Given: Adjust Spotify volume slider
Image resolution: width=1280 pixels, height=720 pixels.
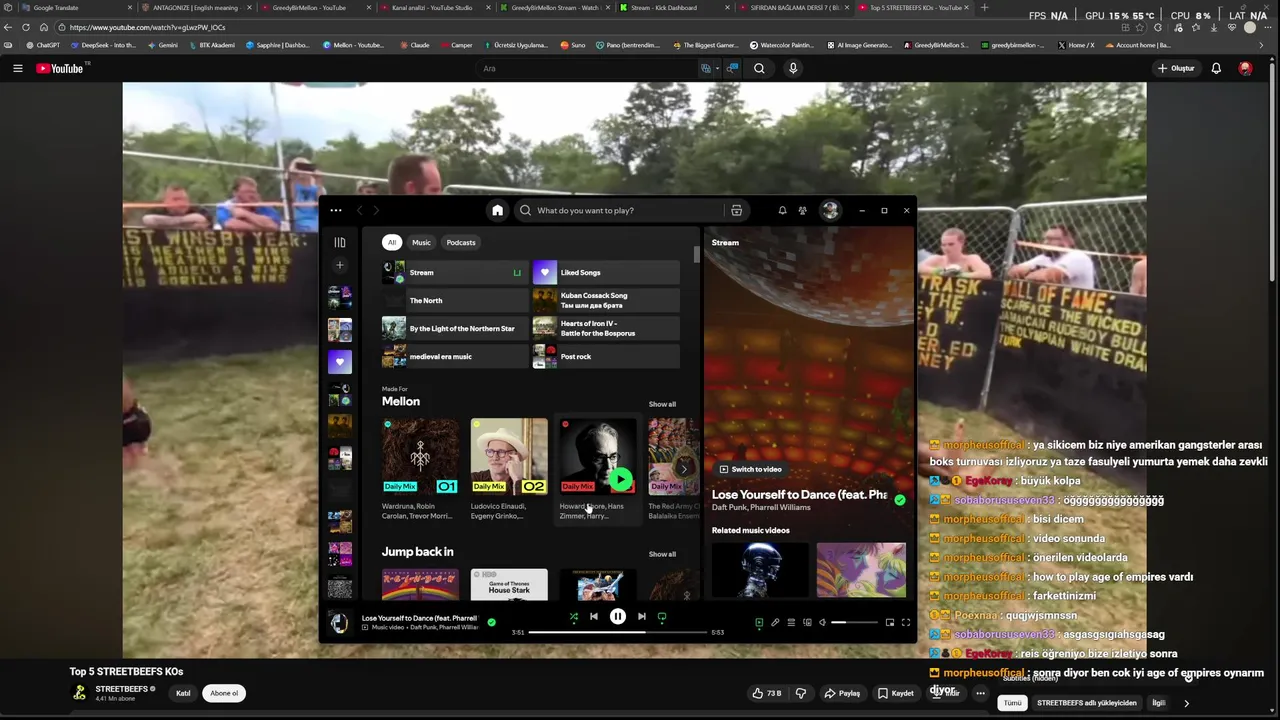Looking at the screenshot, I should [x=853, y=622].
